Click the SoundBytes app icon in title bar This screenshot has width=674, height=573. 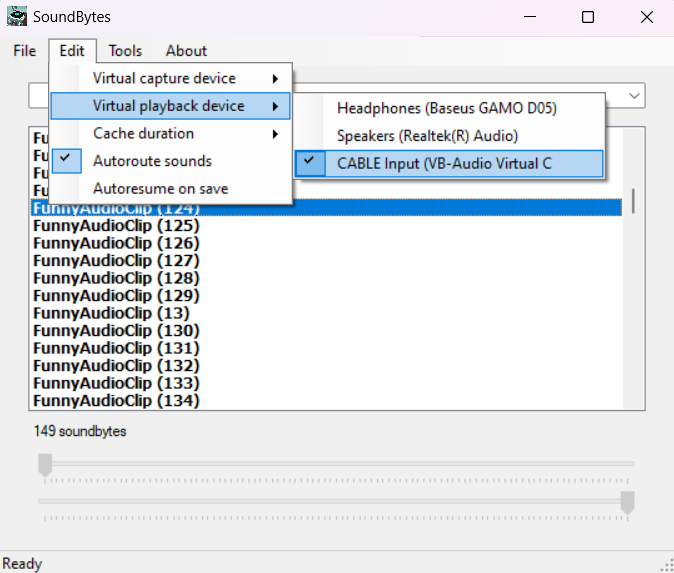coord(17,17)
